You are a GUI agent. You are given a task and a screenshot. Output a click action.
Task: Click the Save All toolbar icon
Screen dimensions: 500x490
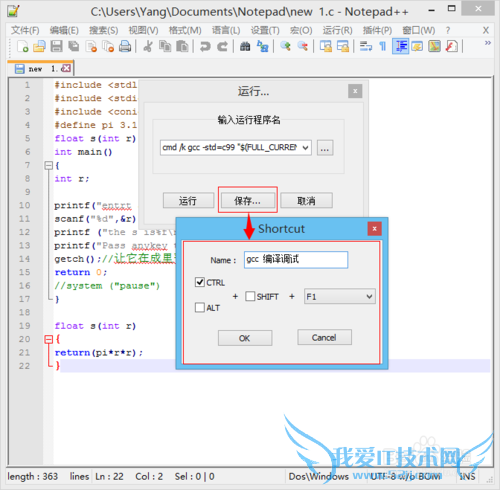tap(74, 46)
